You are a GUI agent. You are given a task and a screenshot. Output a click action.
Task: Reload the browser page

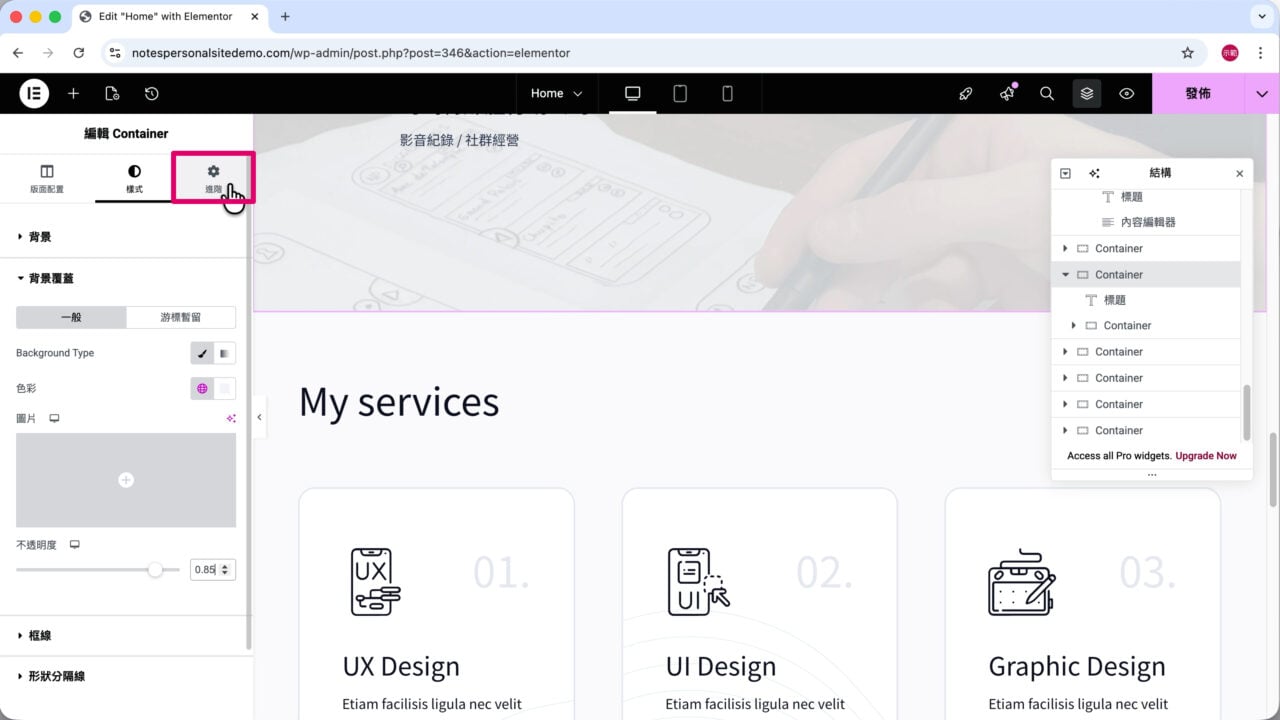point(79,52)
